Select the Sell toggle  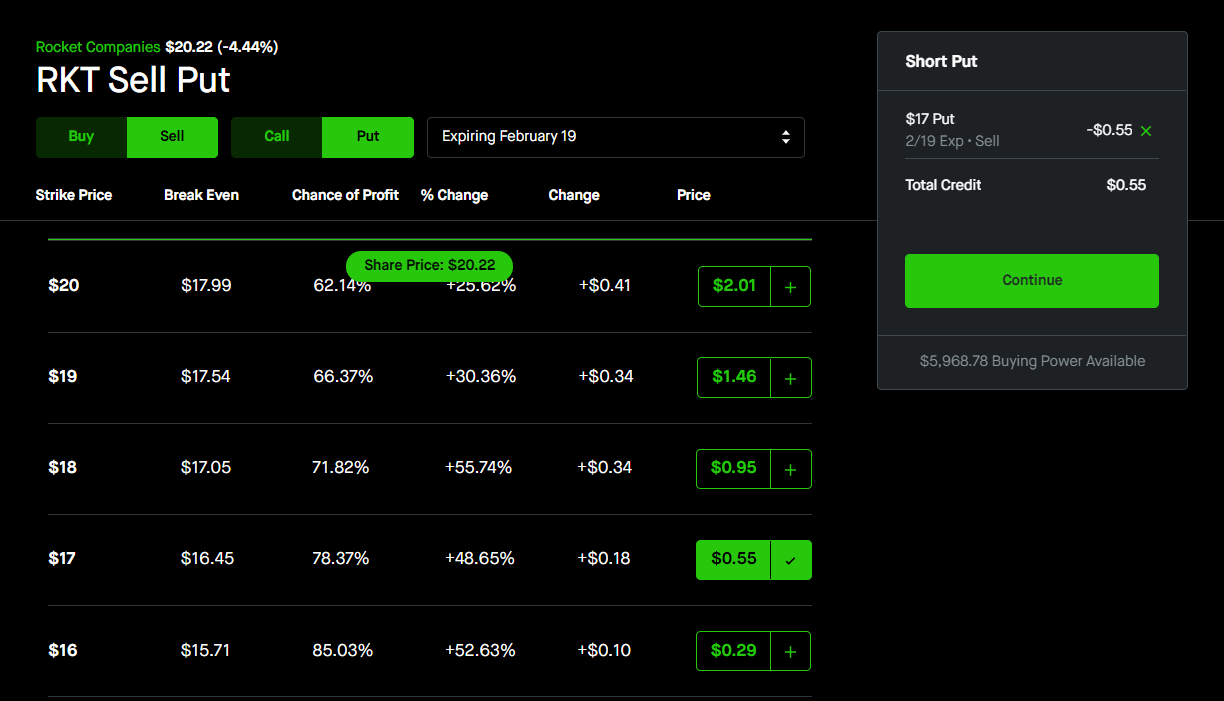click(x=172, y=137)
